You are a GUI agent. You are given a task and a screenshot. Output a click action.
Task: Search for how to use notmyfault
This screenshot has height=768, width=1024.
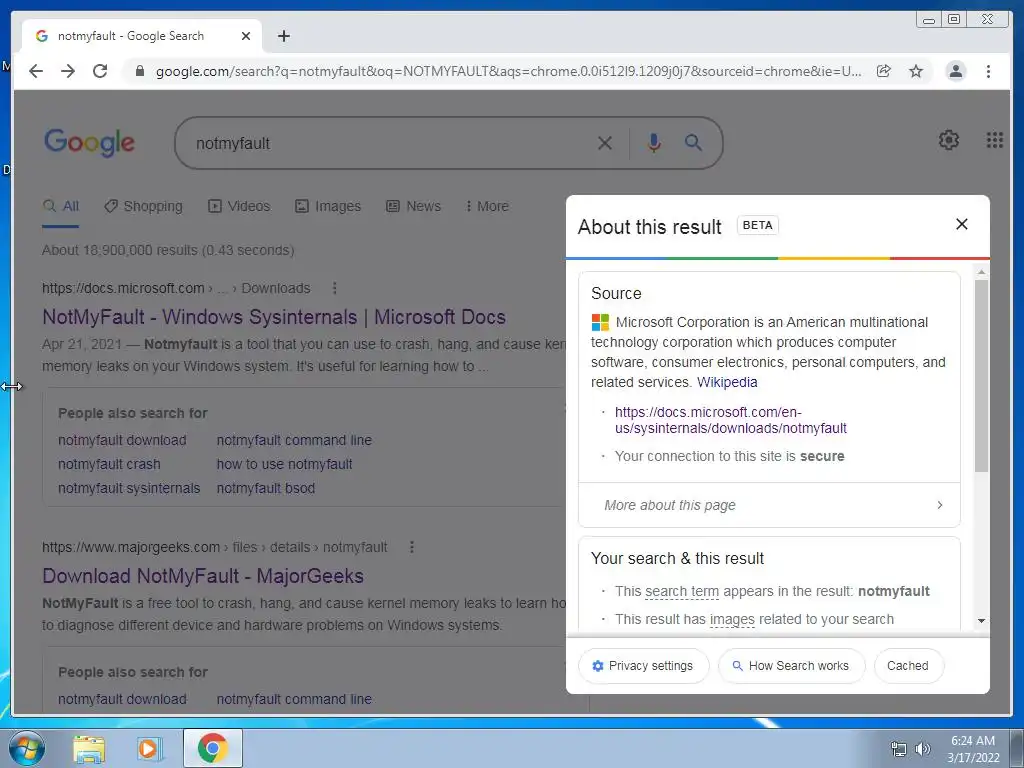tap(284, 464)
